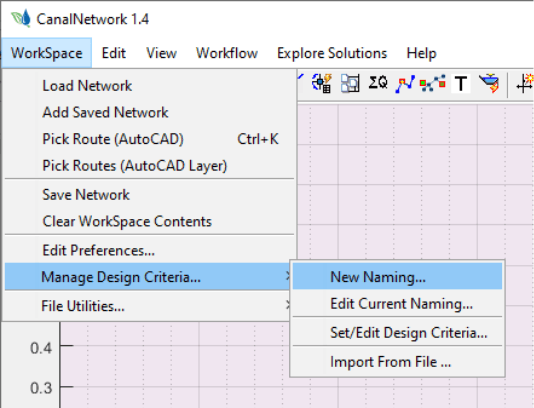The width and height of the screenshot is (534, 408).
Task: Choose Pick Route (AutoCAD)
Action: [150, 139]
